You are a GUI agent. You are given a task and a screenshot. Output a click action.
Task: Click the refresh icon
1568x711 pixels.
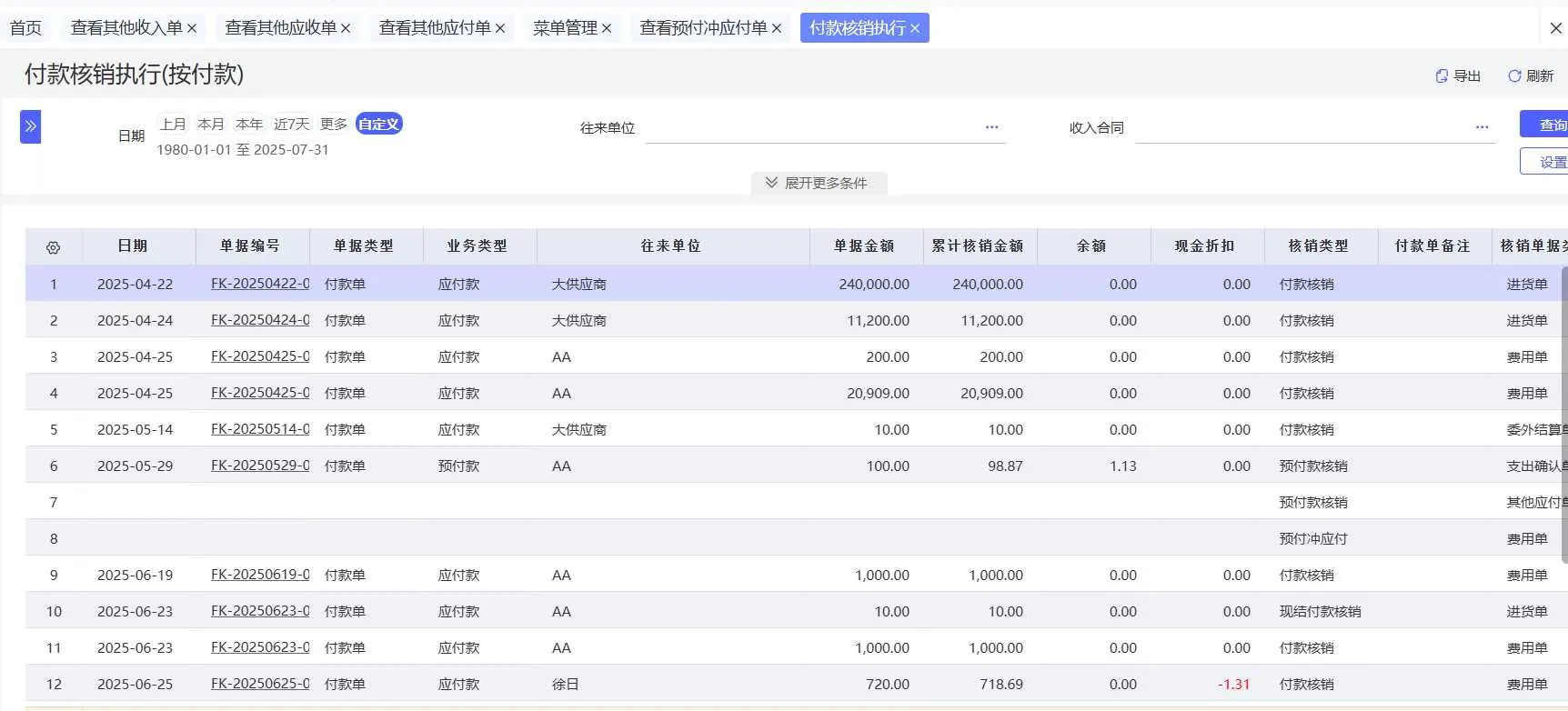[x=1514, y=76]
